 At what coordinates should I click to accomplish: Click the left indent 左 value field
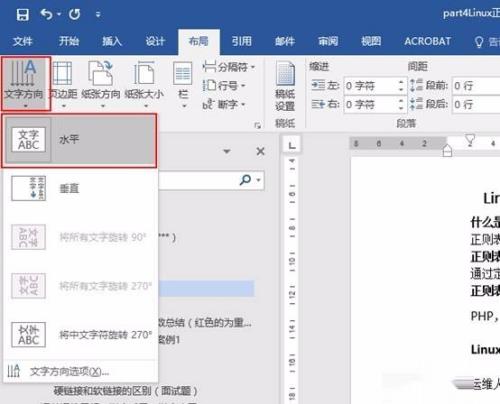371,86
